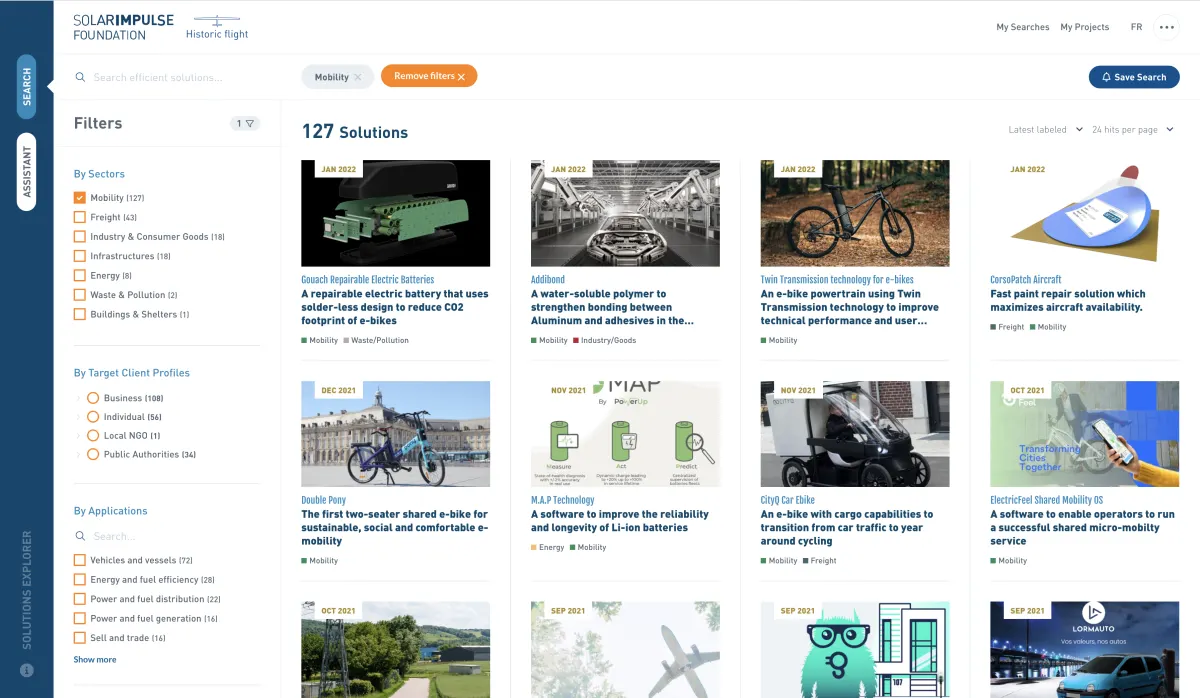Screen dimensions: 1200x698
Task: Expand the Business profile chevron
Action: point(78,398)
